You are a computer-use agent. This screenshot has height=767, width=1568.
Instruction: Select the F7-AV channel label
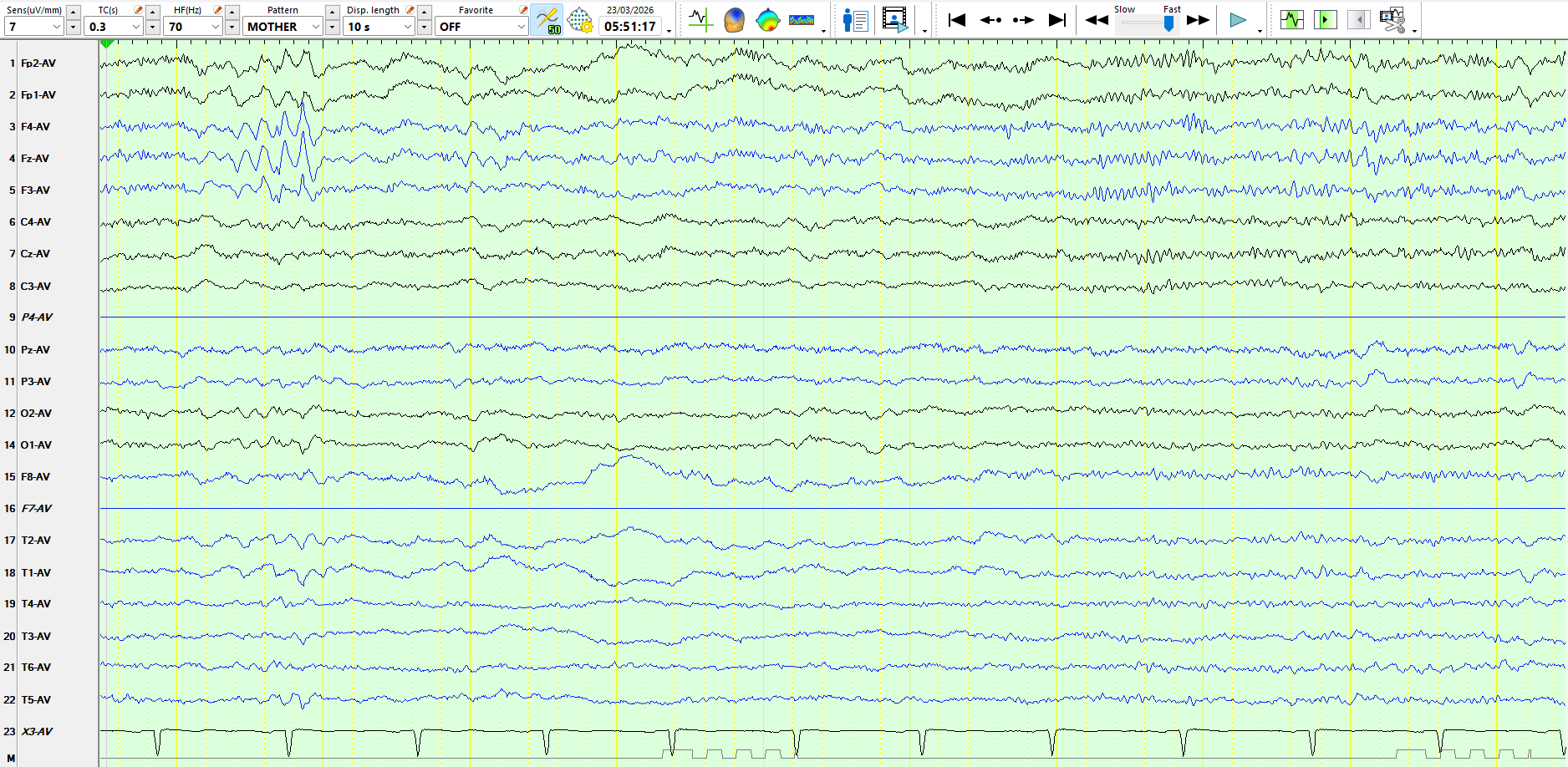click(x=37, y=508)
